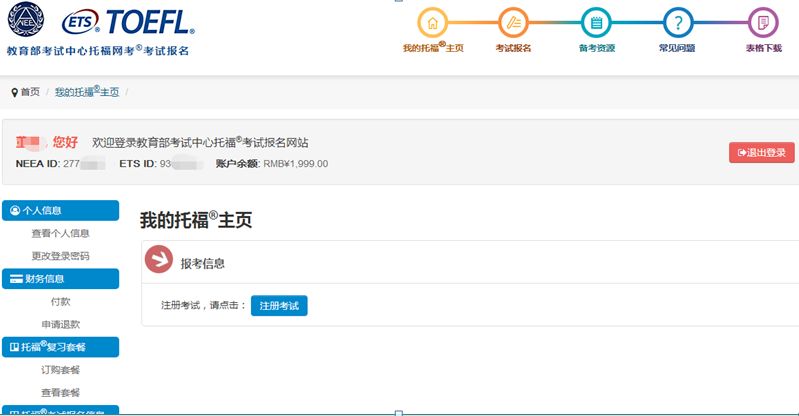Click the 常见问题 question mark icon

678,23
